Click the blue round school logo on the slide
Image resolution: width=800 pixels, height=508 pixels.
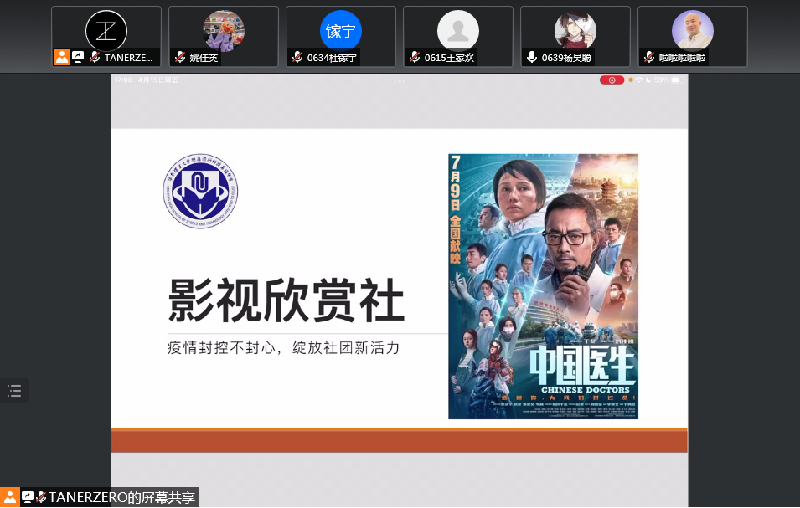[x=201, y=191]
